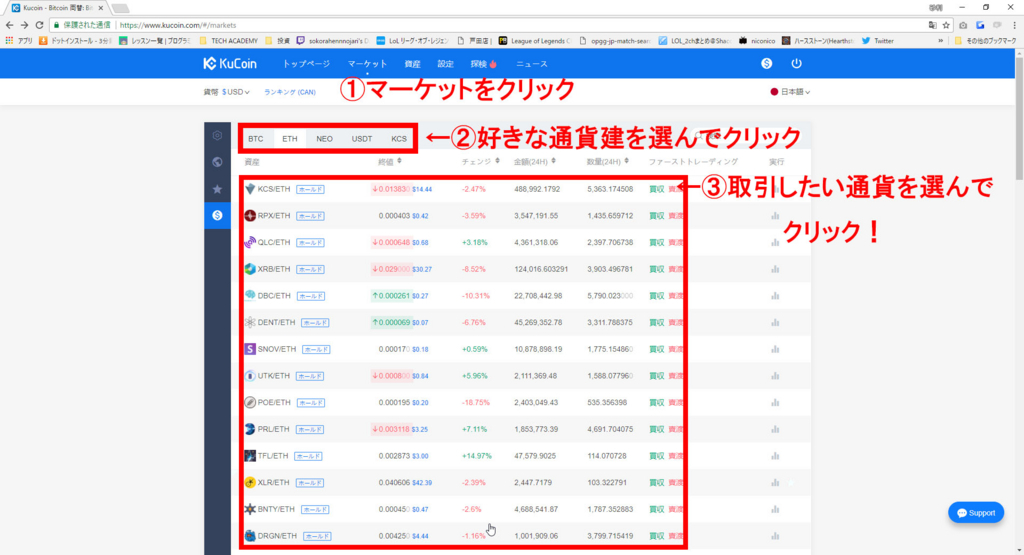Open the 設定 menu item
Image resolution: width=1024 pixels, height=555 pixels.
[x=445, y=64]
